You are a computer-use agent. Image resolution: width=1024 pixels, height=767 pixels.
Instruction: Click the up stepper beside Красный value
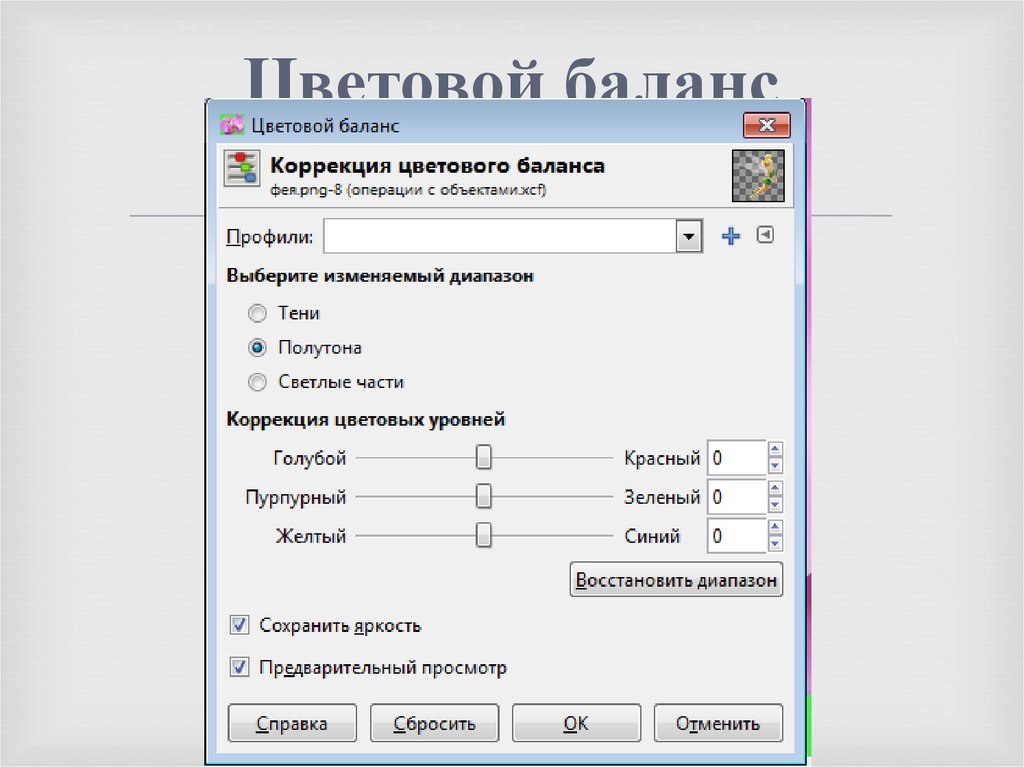(x=776, y=451)
